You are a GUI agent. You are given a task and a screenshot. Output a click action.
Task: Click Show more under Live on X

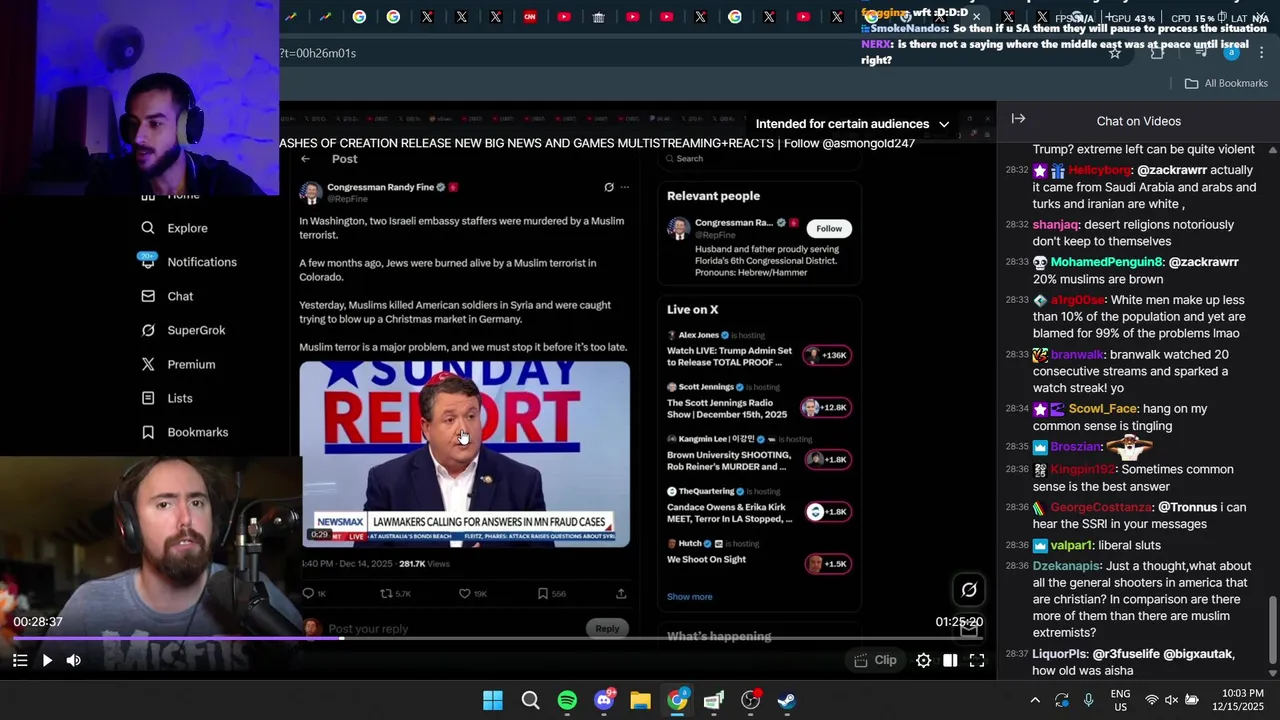tap(690, 597)
